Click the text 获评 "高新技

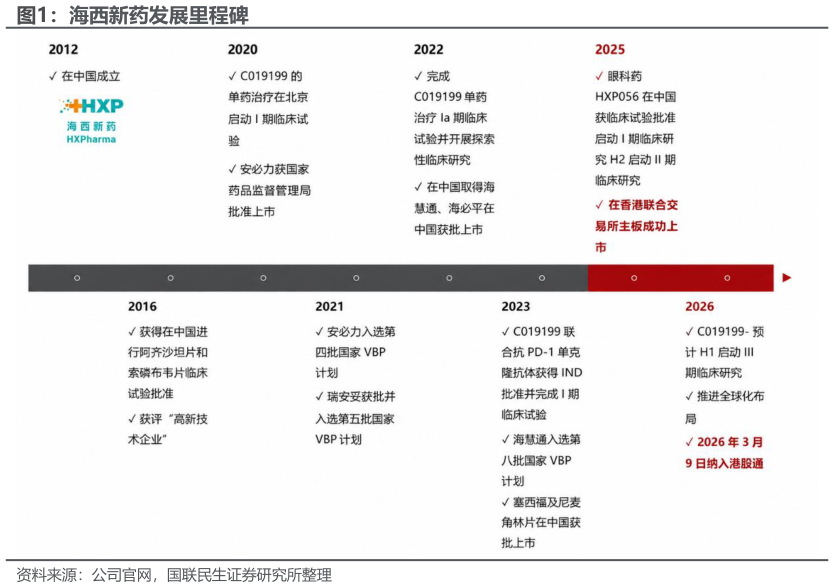(x=173, y=419)
